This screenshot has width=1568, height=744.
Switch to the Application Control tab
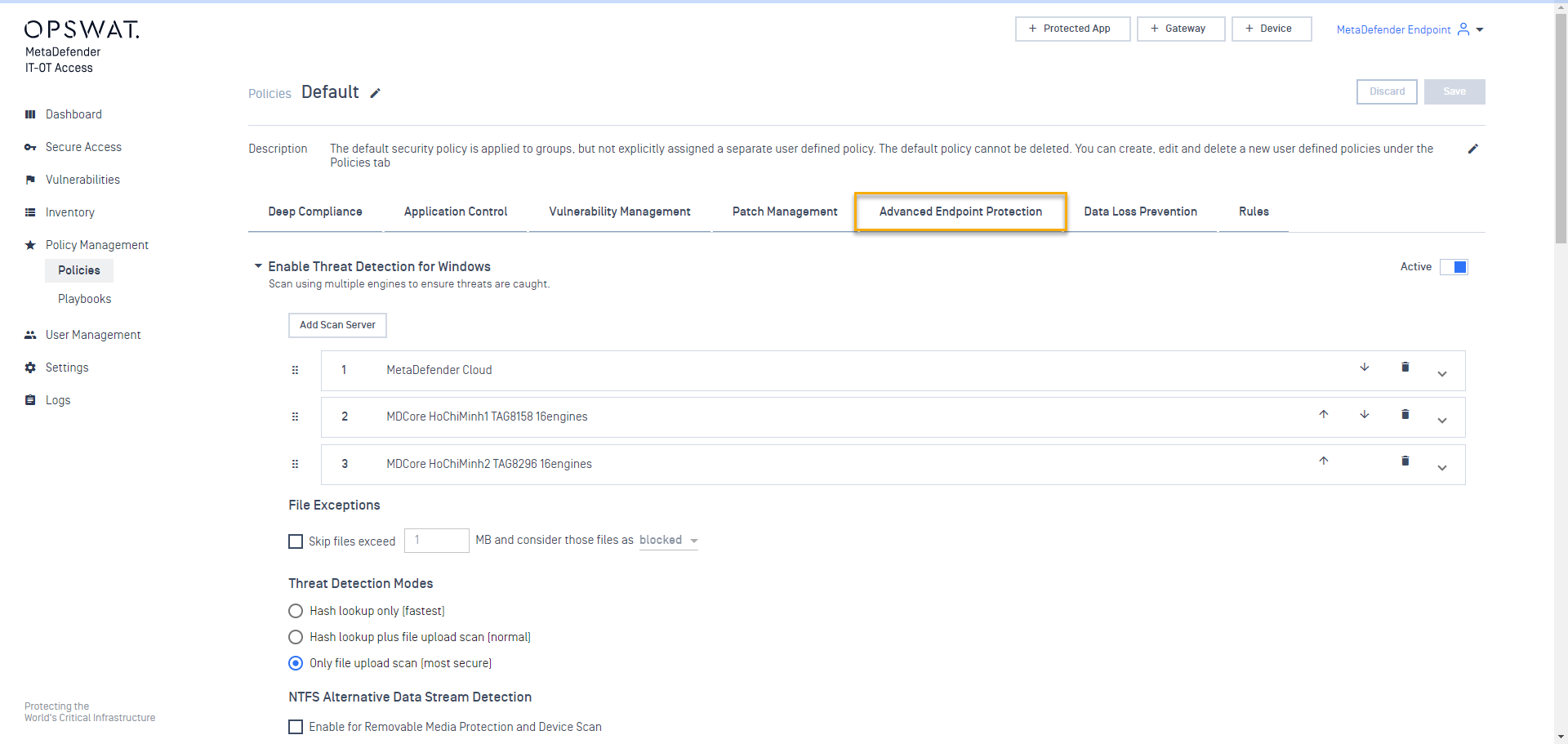(x=456, y=212)
